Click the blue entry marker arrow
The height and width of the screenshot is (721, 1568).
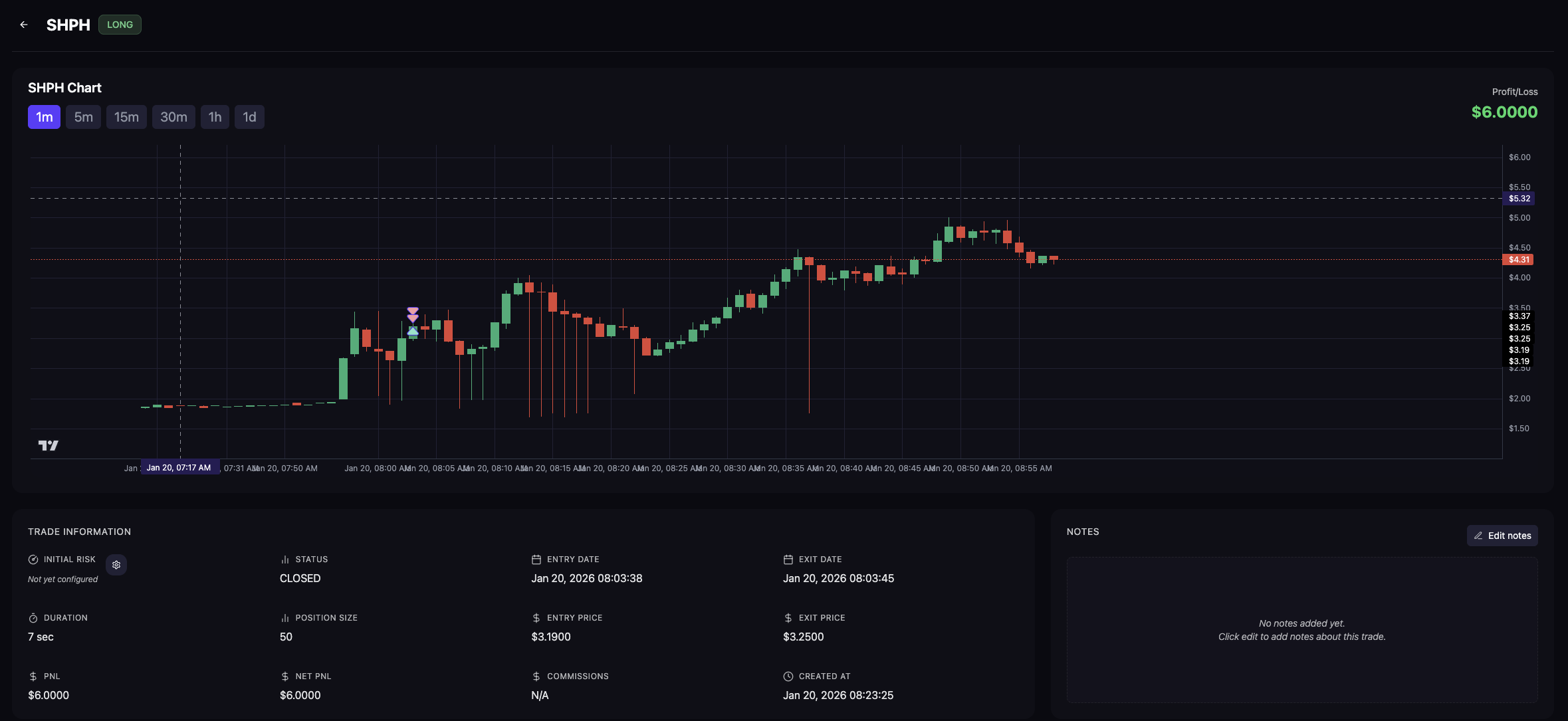point(413,331)
